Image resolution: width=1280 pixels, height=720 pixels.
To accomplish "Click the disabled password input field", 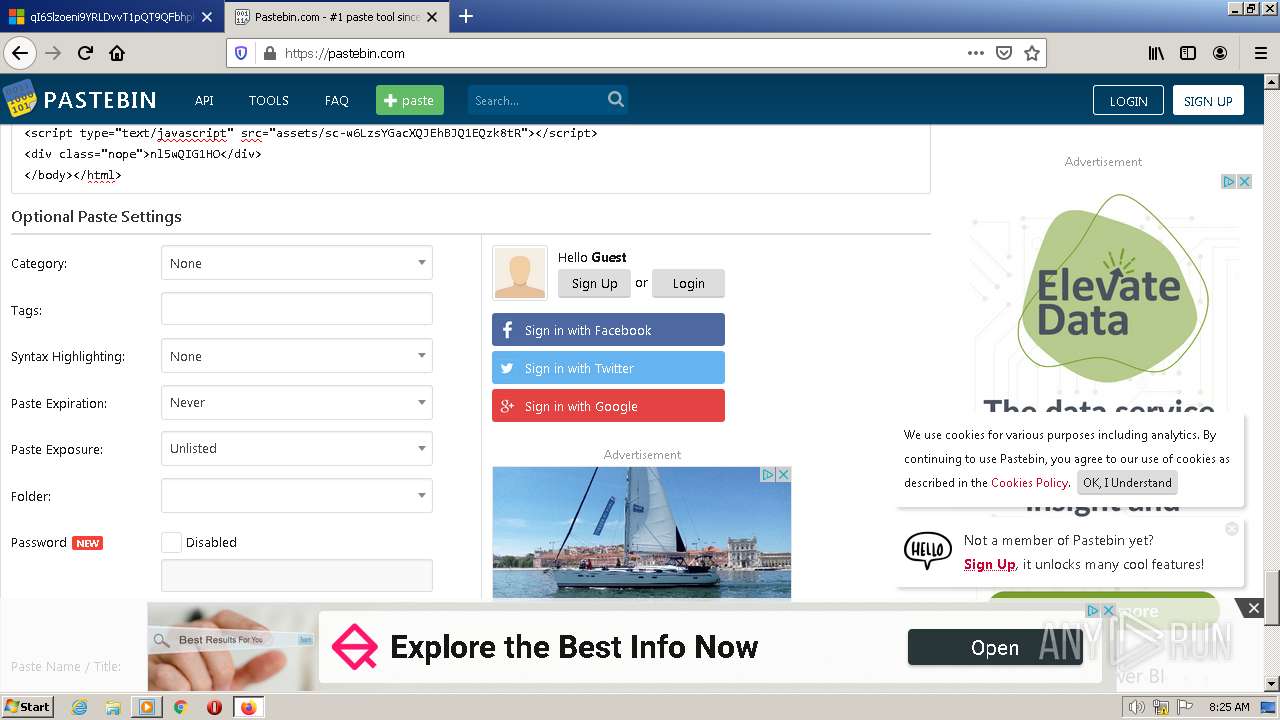I will [297, 576].
